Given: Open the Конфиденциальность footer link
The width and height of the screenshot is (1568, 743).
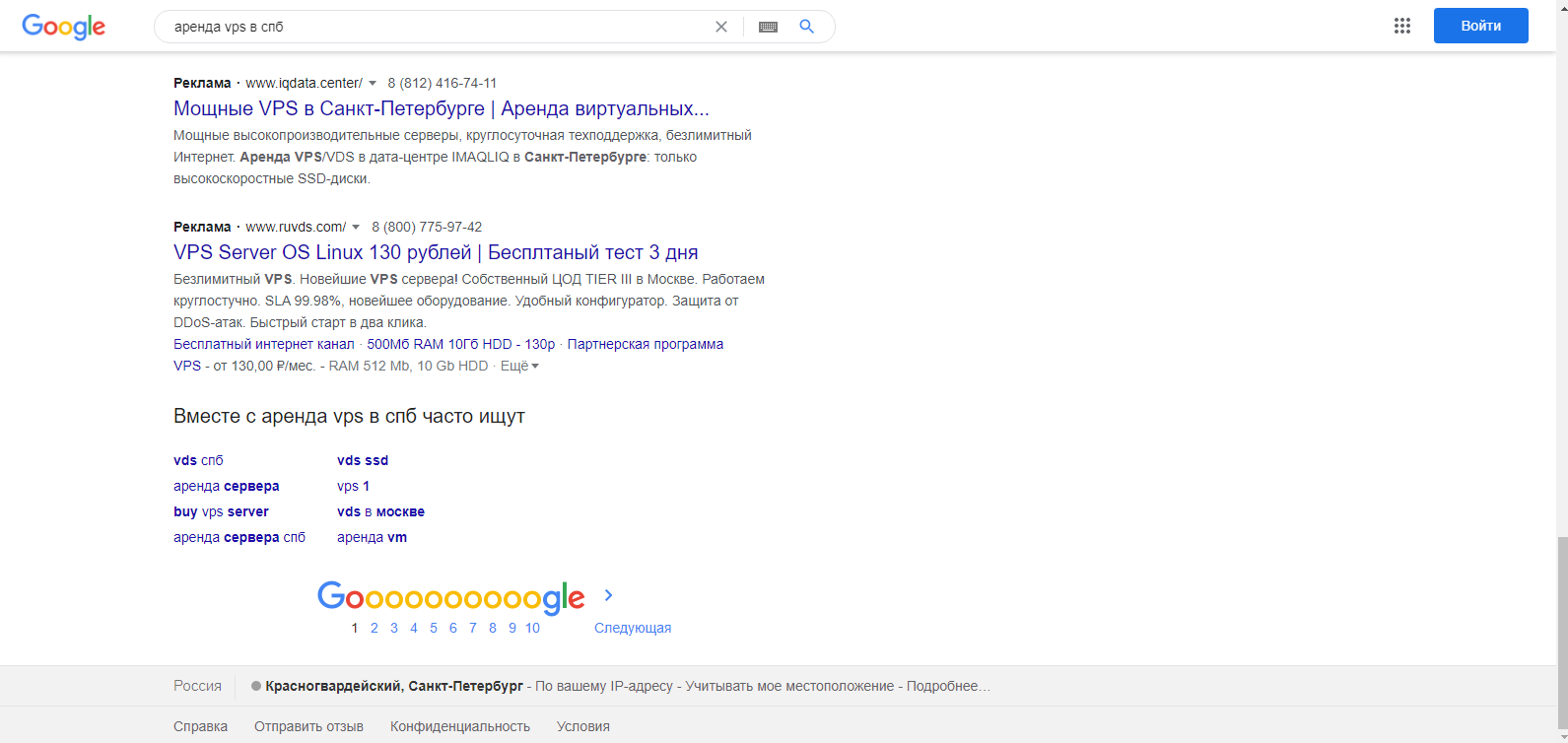Looking at the screenshot, I should click(460, 726).
